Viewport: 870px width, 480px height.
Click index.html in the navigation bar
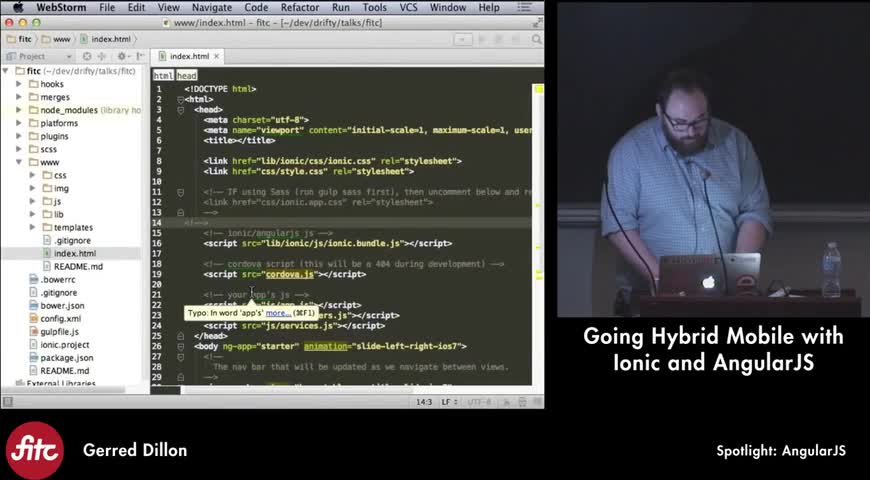click(111, 39)
